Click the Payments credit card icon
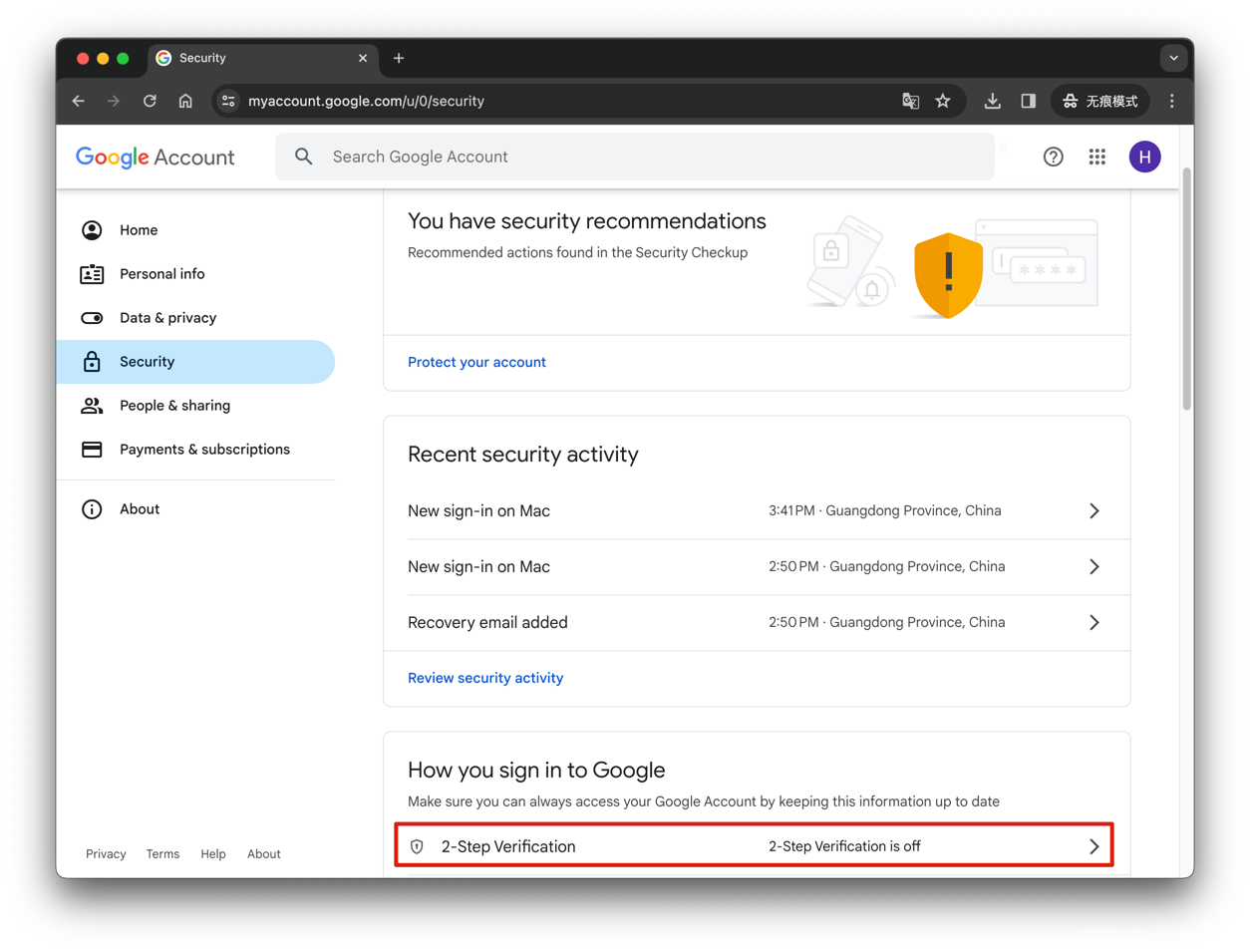Image resolution: width=1250 pixels, height=952 pixels. [x=92, y=450]
